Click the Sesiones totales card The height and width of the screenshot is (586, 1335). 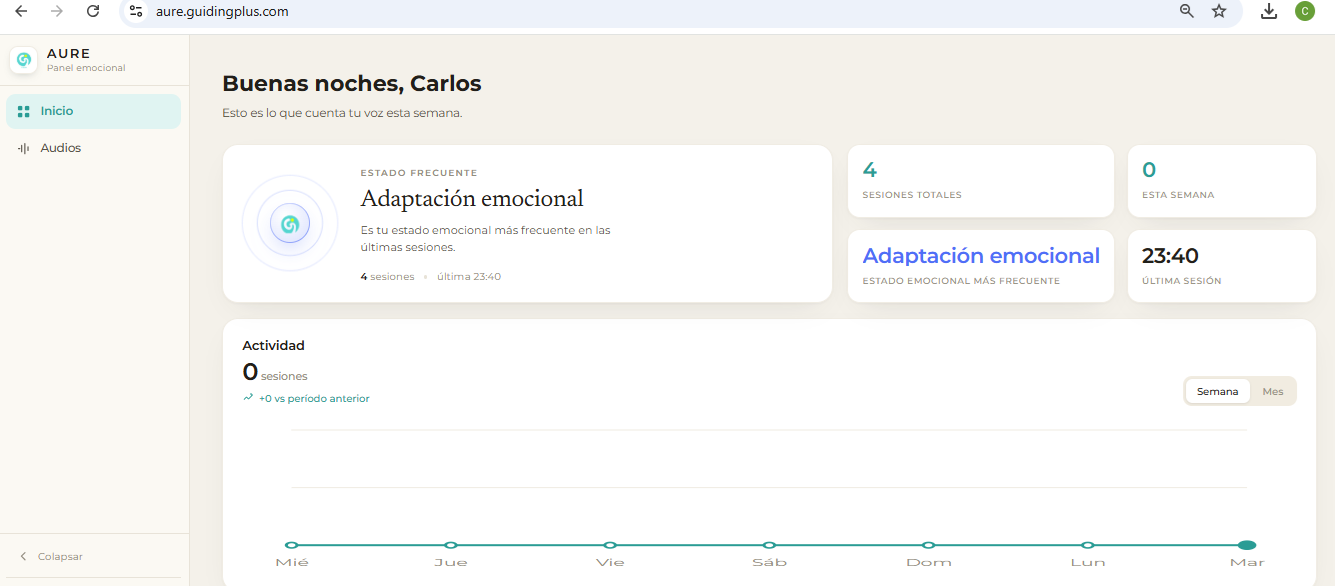(981, 181)
